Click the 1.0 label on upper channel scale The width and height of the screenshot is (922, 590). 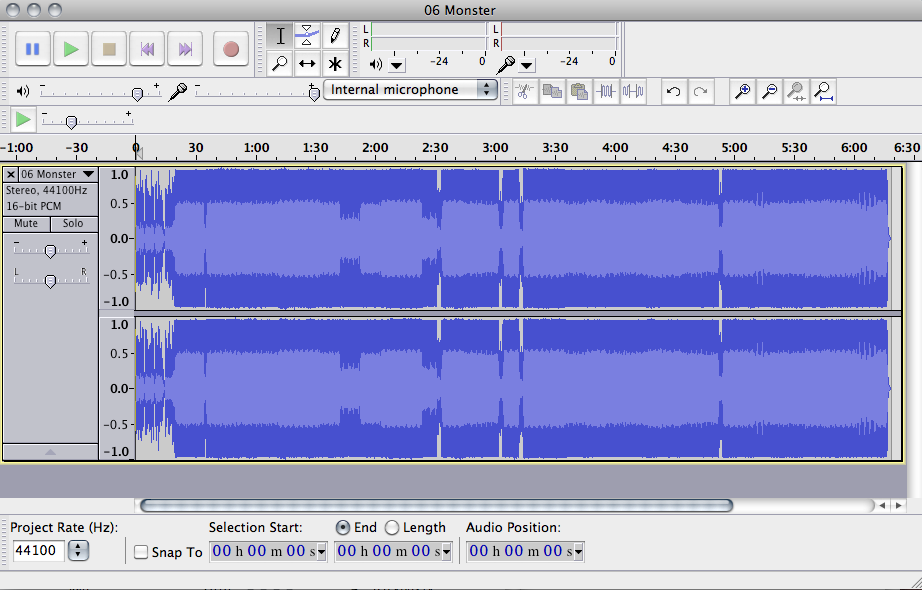tap(119, 175)
